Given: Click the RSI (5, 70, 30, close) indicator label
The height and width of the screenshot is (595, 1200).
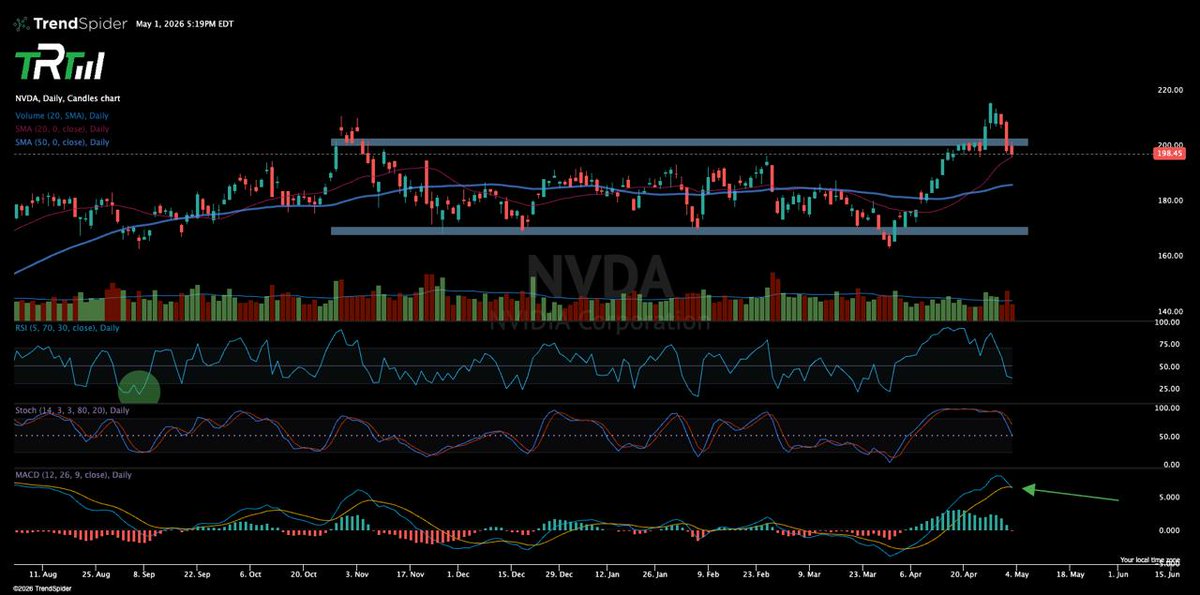Looking at the screenshot, I should click(66, 329).
